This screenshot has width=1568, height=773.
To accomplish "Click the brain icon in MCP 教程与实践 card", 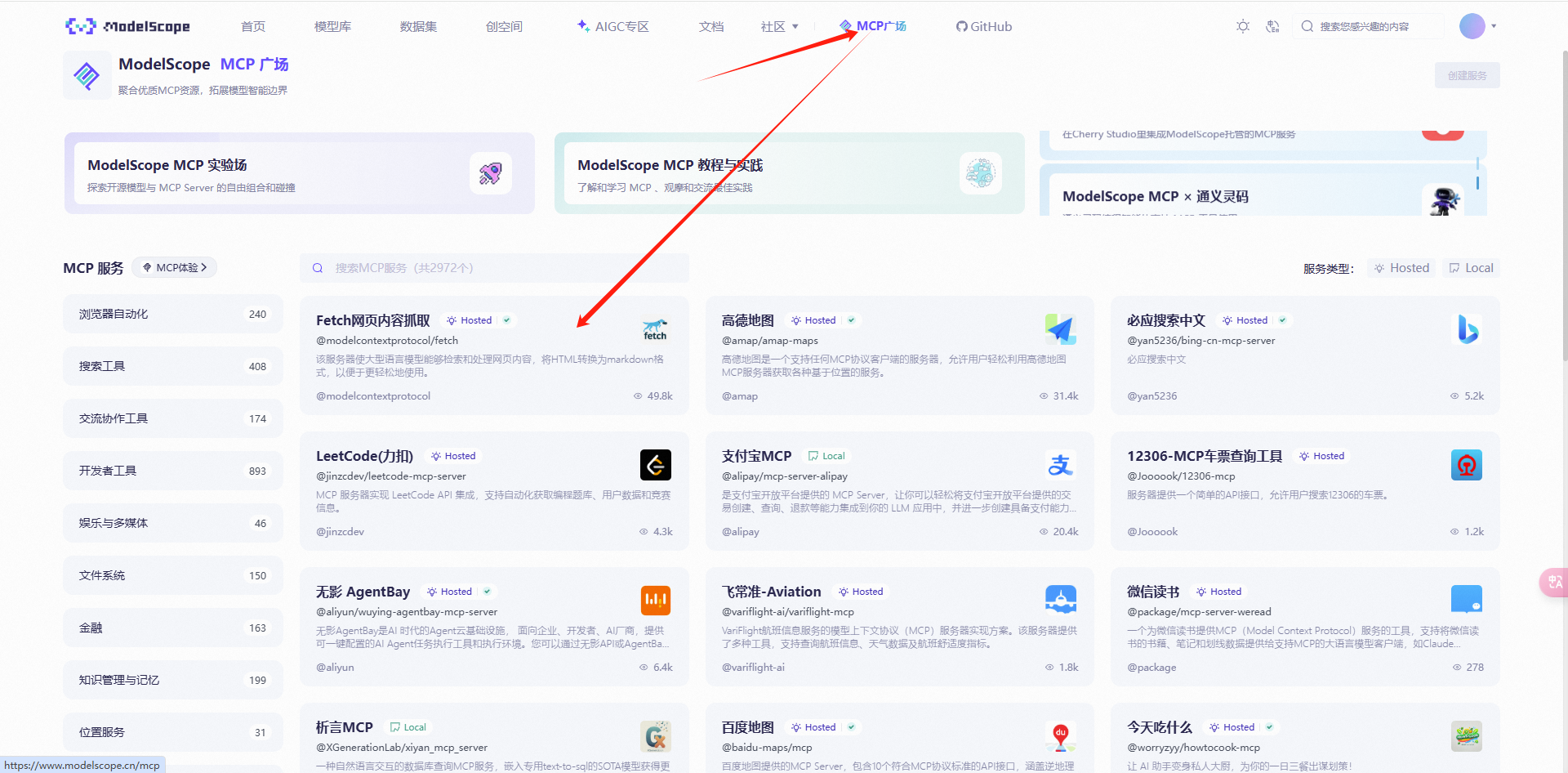I will pyautogui.click(x=980, y=173).
